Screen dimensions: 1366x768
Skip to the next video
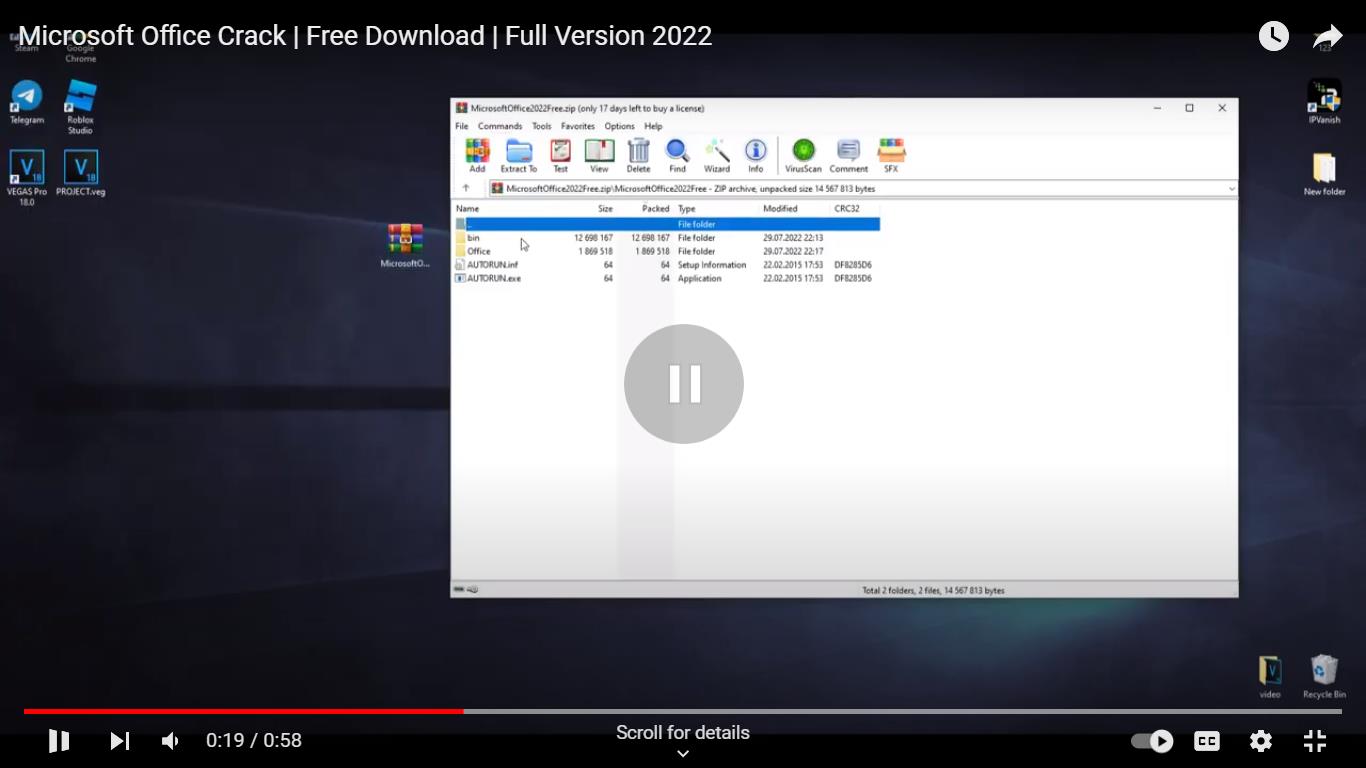[119, 741]
